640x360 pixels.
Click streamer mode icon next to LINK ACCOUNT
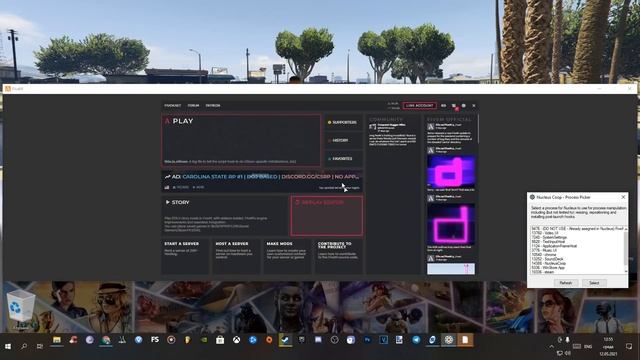[443, 106]
